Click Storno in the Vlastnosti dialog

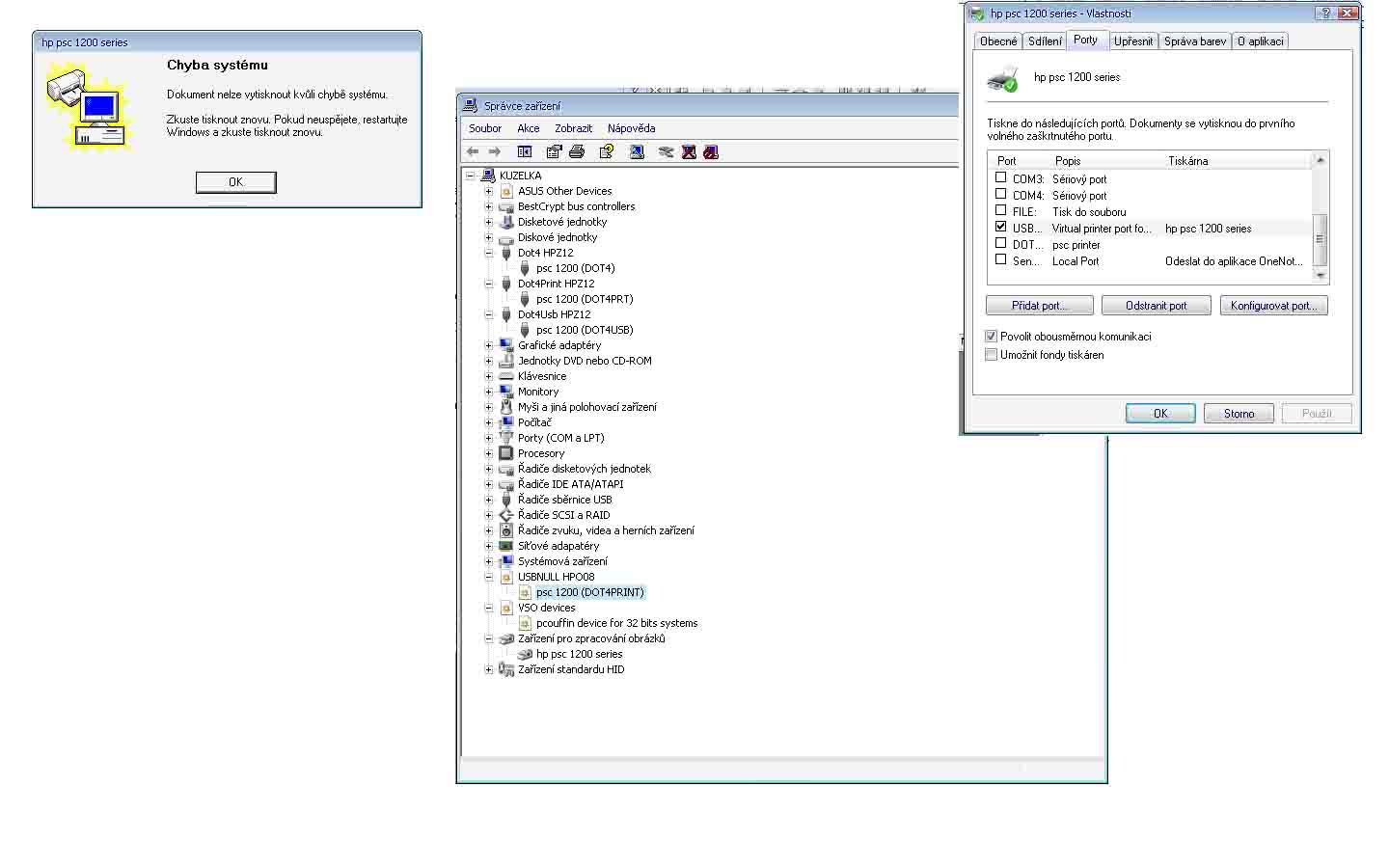pos(1239,414)
